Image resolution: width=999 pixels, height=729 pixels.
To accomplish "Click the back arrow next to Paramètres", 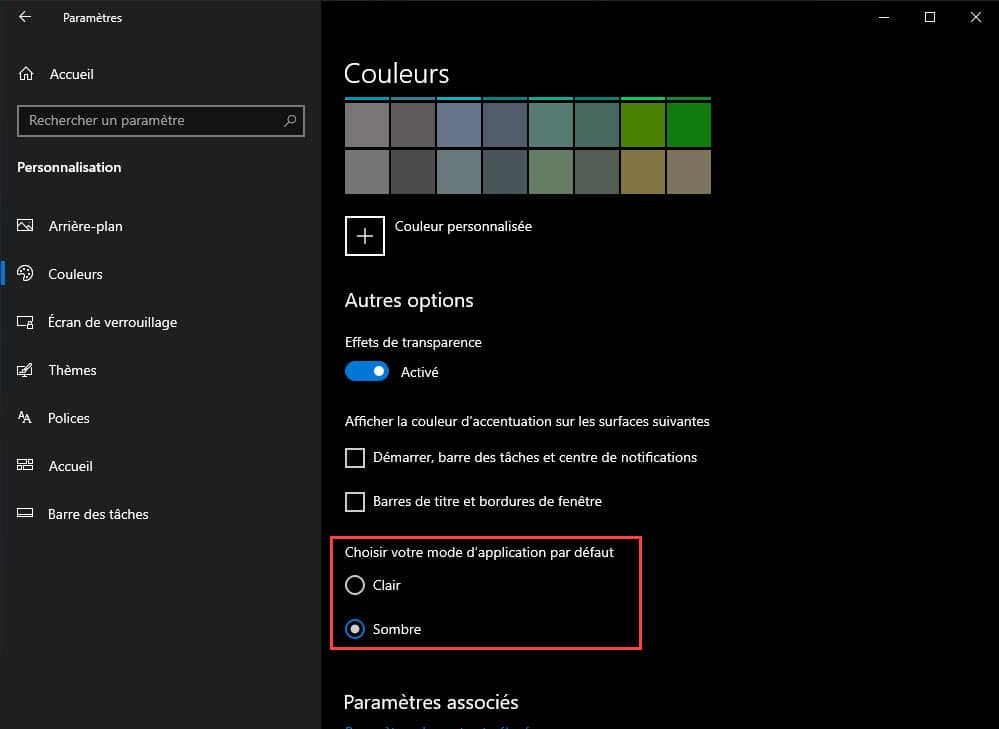I will [25, 17].
